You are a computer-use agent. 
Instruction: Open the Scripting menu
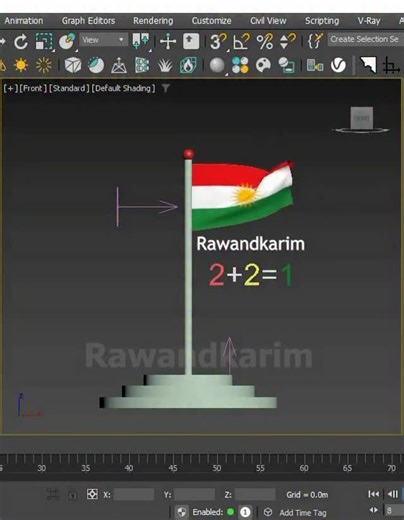coord(322,21)
